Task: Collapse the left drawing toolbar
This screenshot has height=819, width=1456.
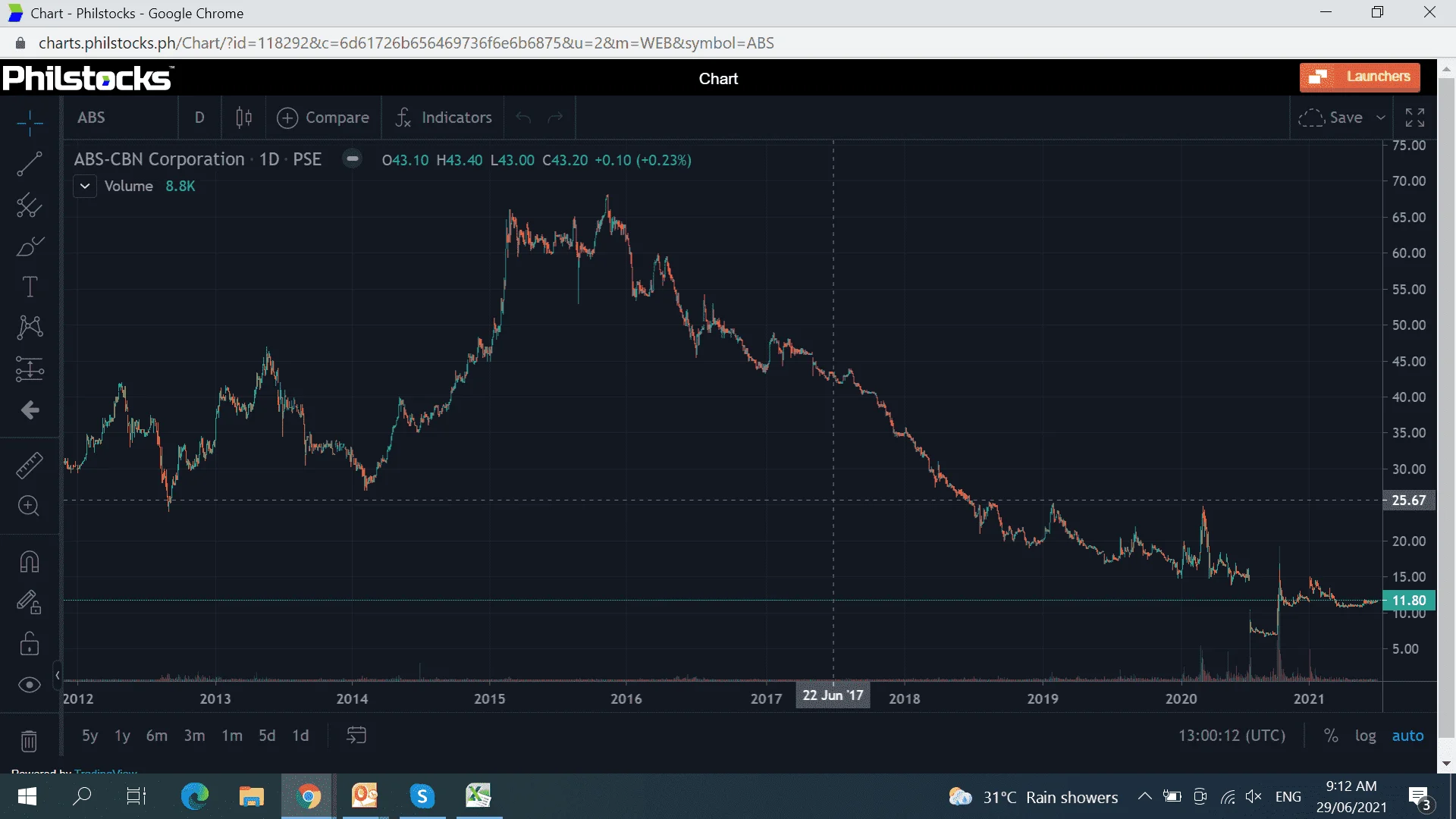Action: 58,675
